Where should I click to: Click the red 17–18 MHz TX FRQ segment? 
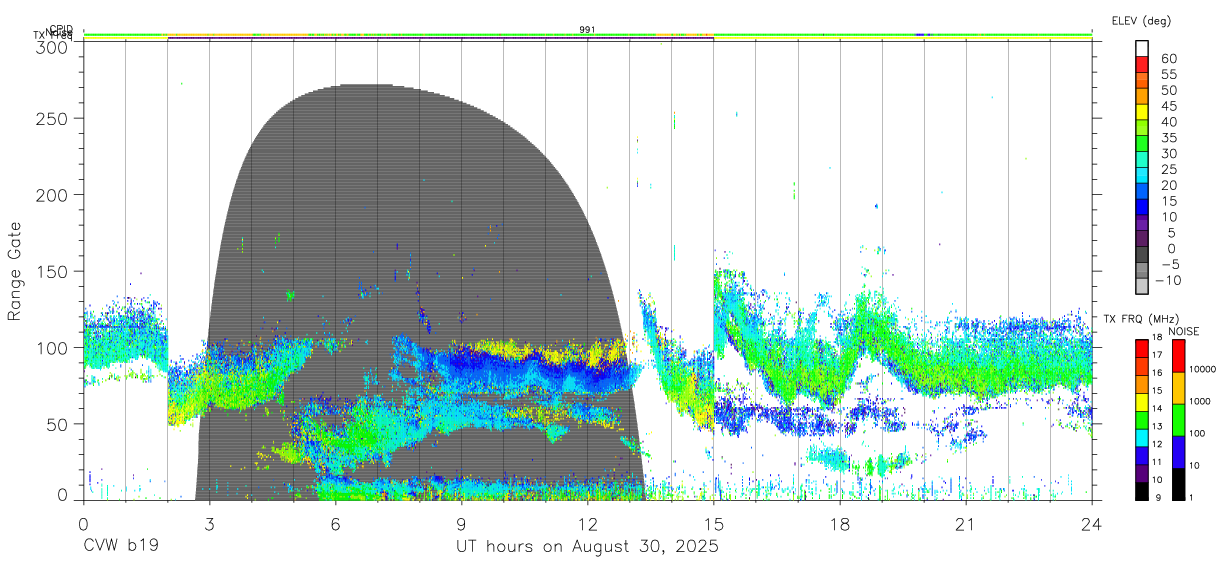[1142, 347]
